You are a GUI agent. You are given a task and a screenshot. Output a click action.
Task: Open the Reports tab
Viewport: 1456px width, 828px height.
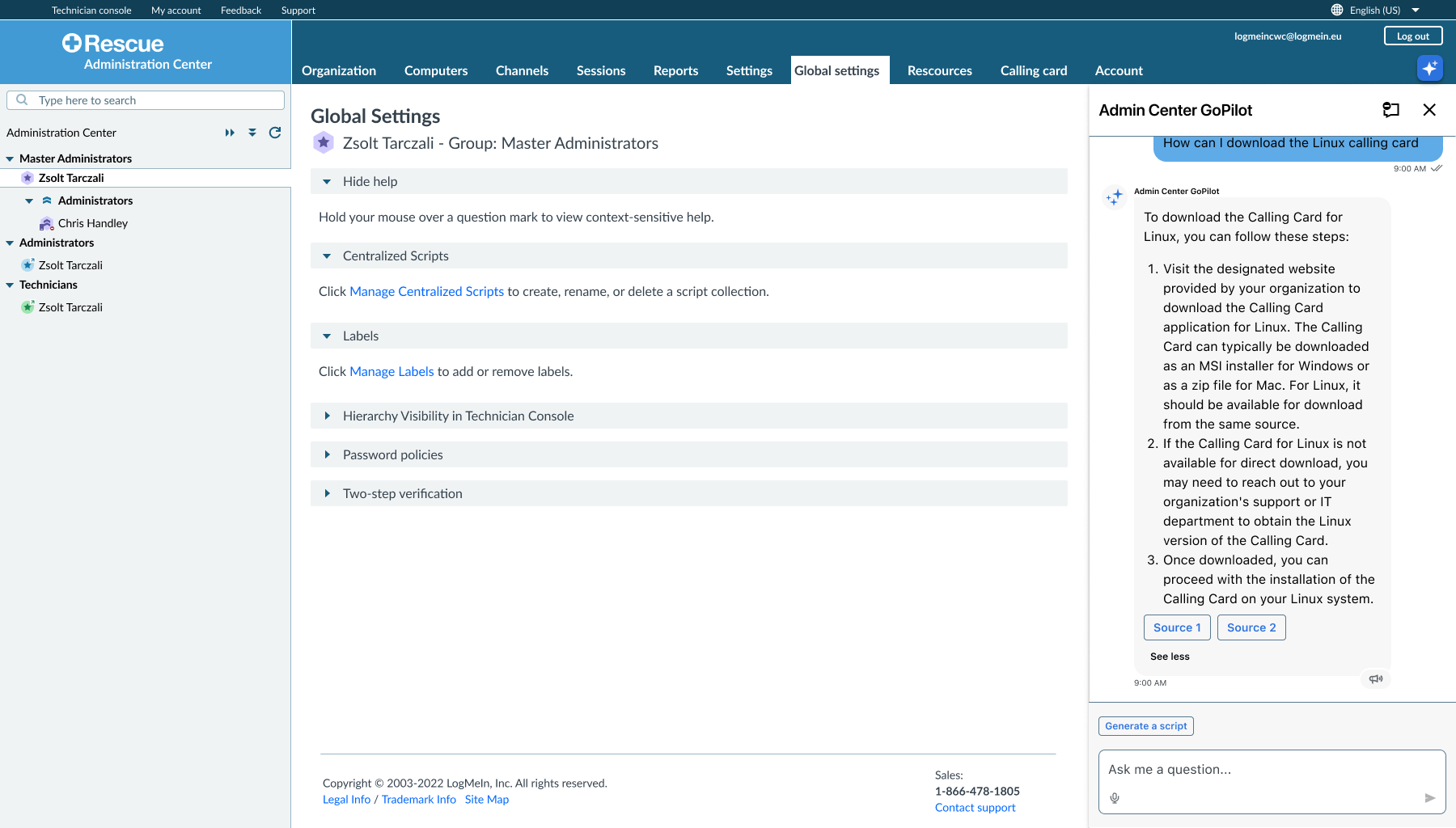(675, 70)
